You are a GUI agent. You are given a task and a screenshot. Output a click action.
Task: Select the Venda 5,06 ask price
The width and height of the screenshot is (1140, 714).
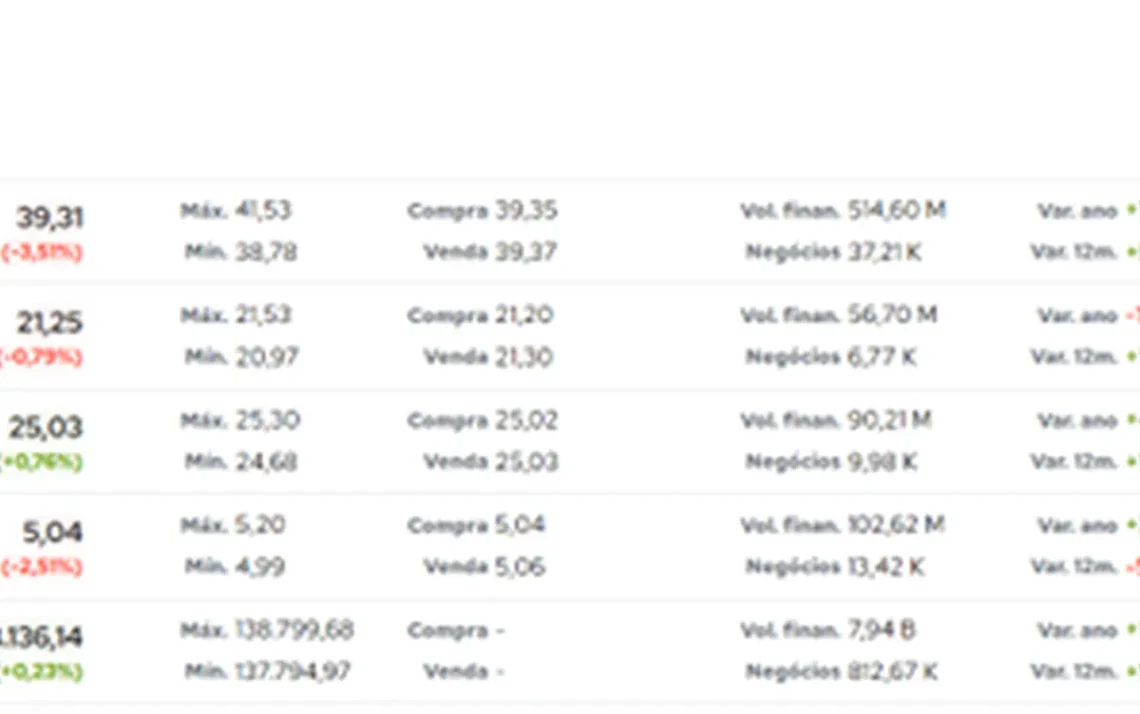(484, 566)
